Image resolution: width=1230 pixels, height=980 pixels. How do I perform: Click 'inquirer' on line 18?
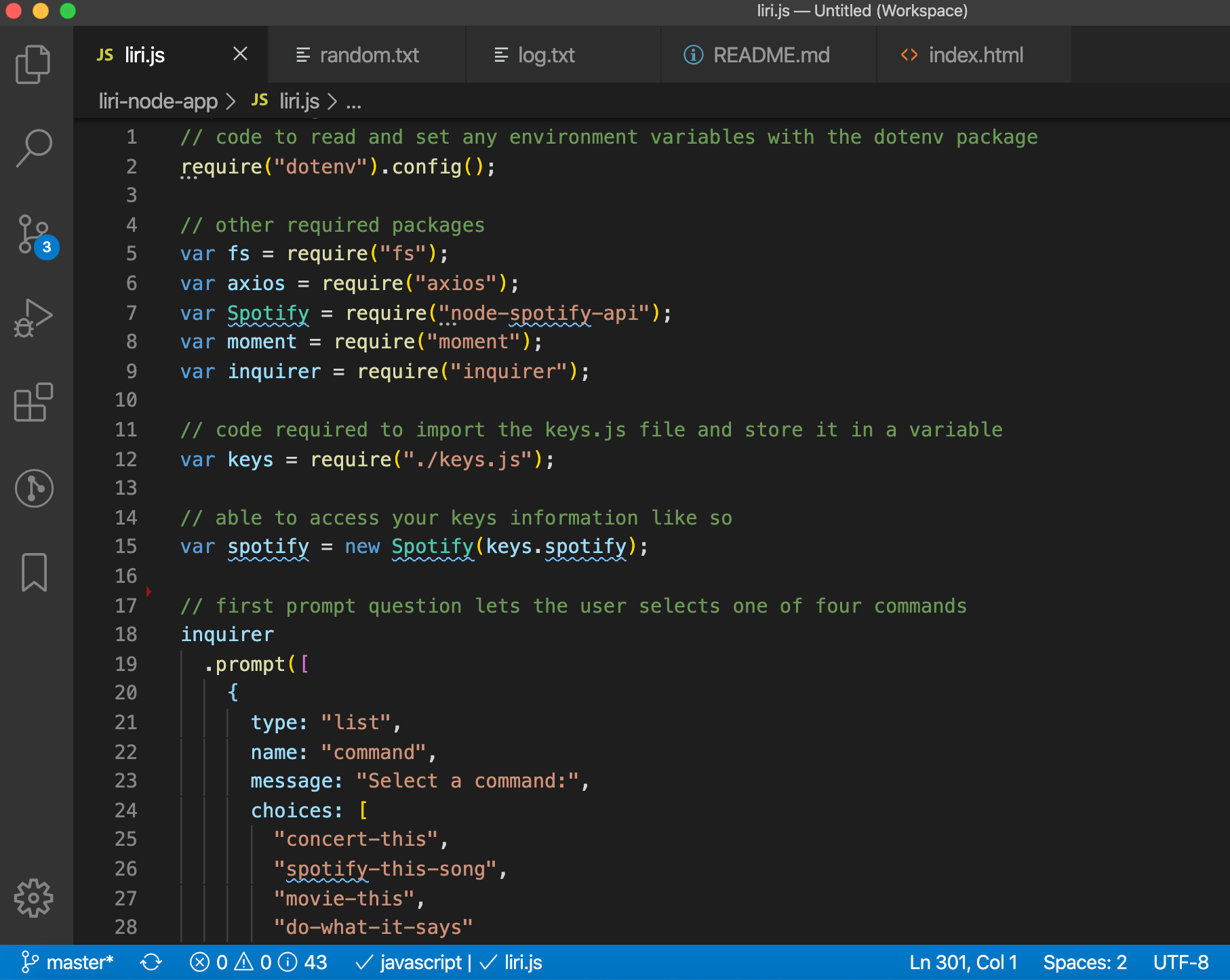click(x=227, y=634)
